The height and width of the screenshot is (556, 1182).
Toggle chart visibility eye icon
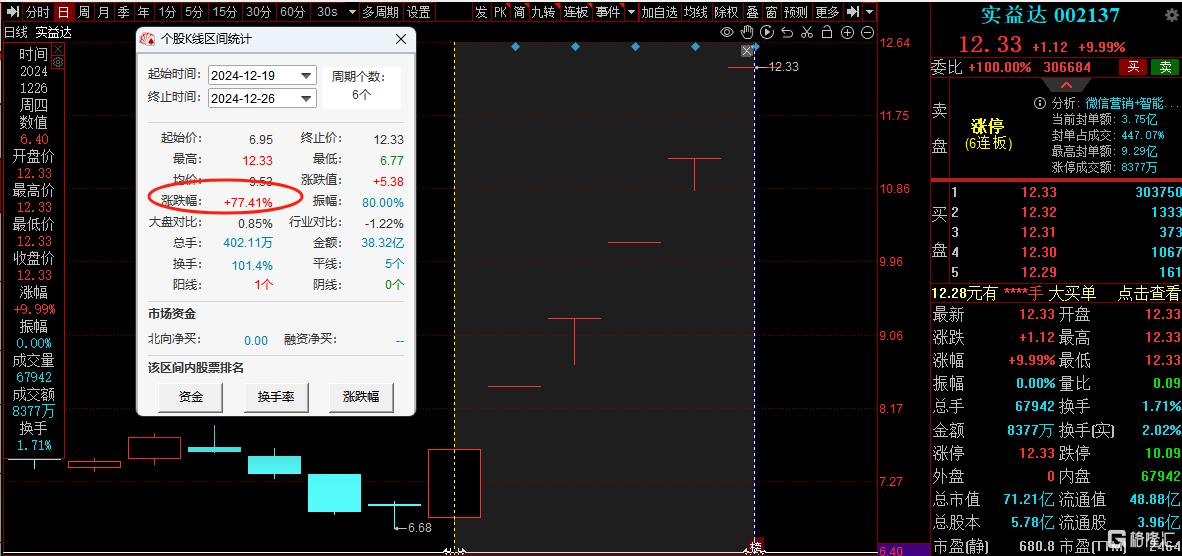tap(727, 32)
